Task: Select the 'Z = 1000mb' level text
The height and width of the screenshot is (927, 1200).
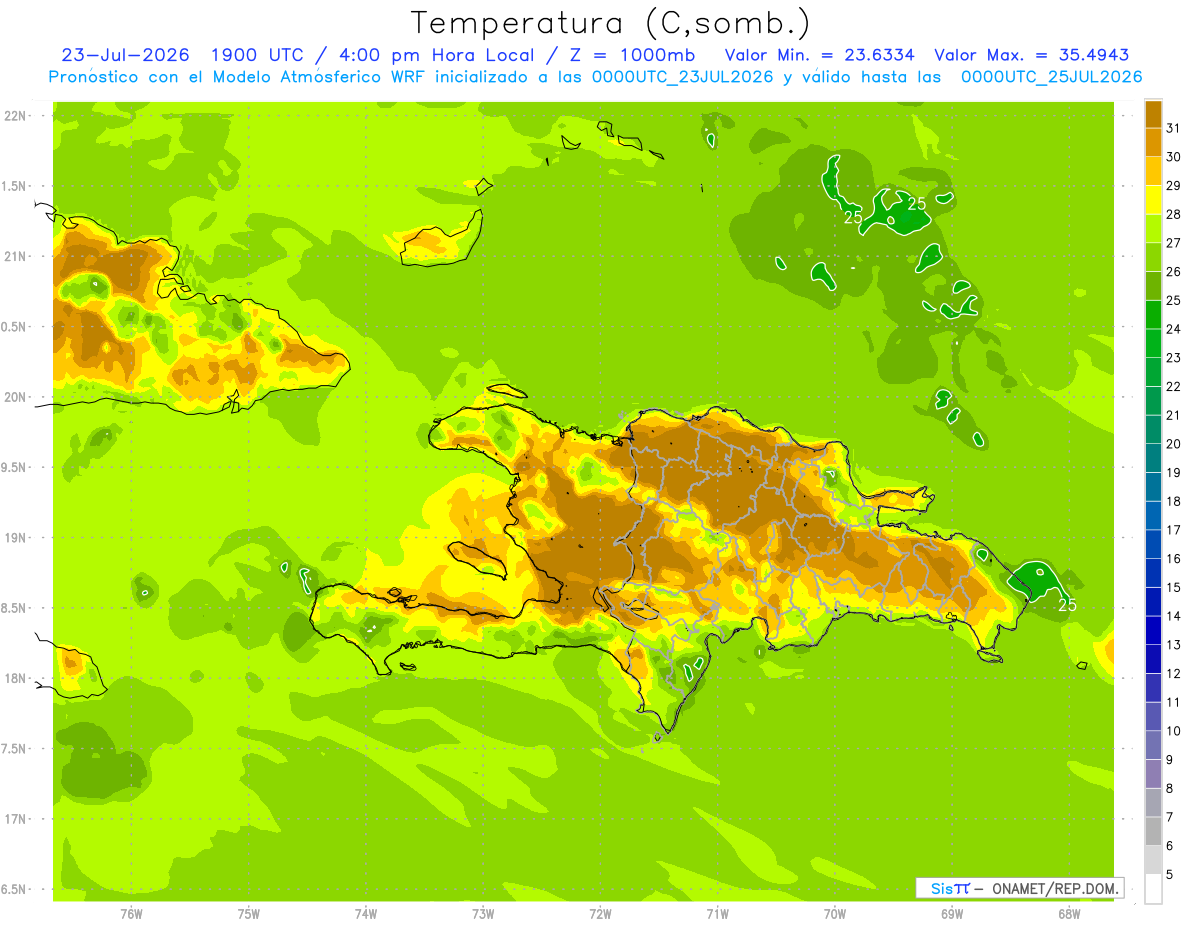Action: (634, 55)
